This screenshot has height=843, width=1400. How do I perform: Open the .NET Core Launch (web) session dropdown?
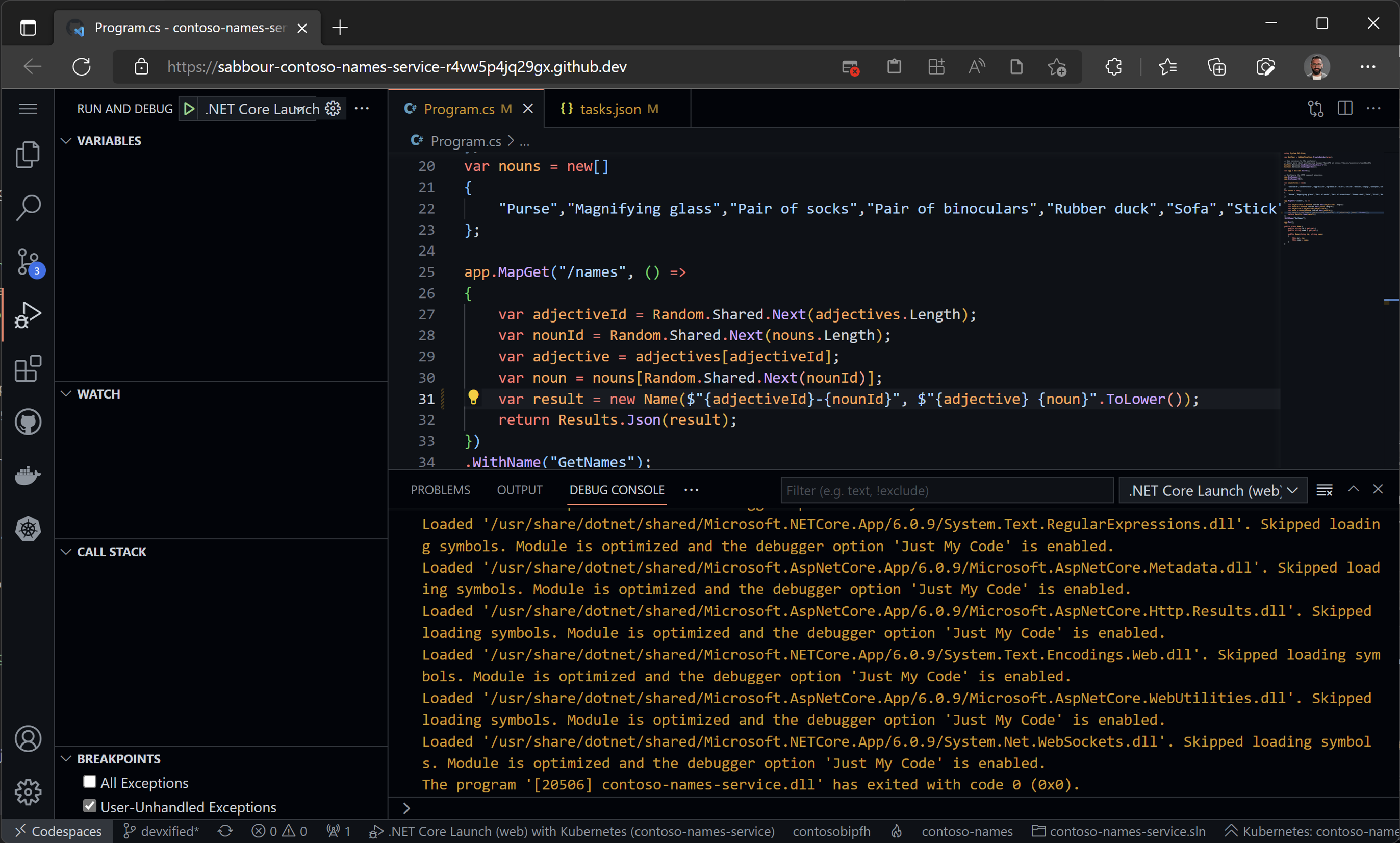click(1213, 490)
